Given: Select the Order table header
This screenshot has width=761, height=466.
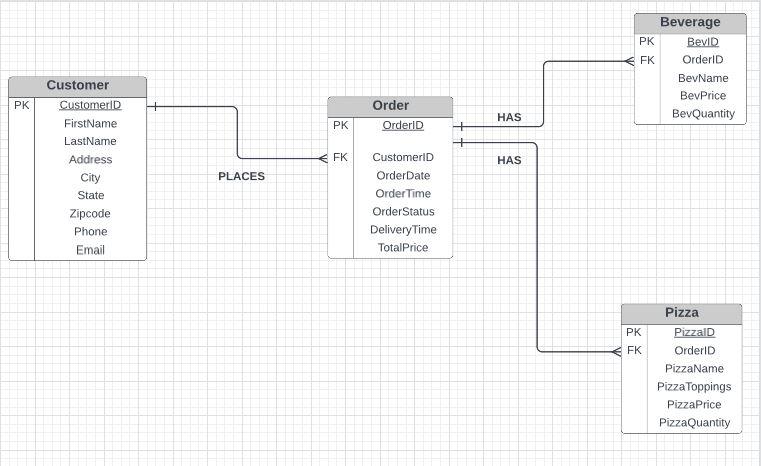Looking at the screenshot, I should click(x=390, y=106).
